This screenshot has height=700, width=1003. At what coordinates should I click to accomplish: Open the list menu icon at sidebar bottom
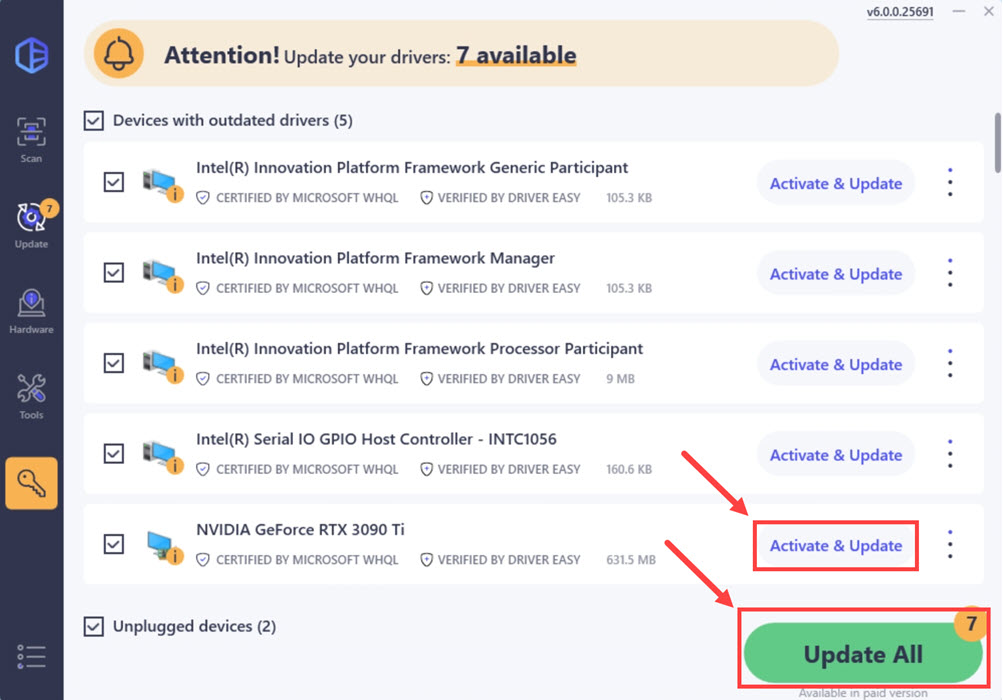(x=31, y=656)
